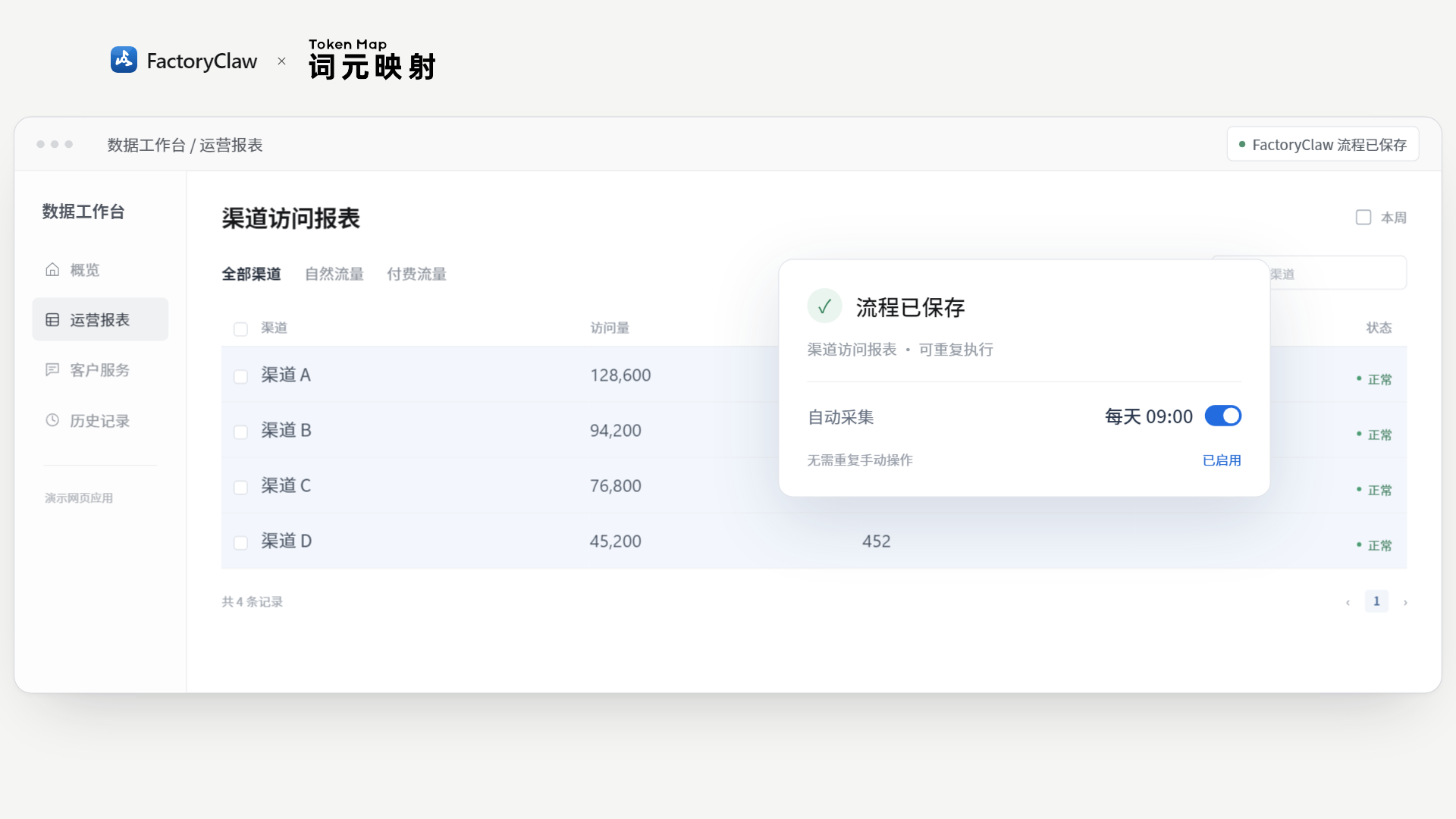Click the 共 4 条记录 record count
1456x819 pixels.
click(x=252, y=601)
